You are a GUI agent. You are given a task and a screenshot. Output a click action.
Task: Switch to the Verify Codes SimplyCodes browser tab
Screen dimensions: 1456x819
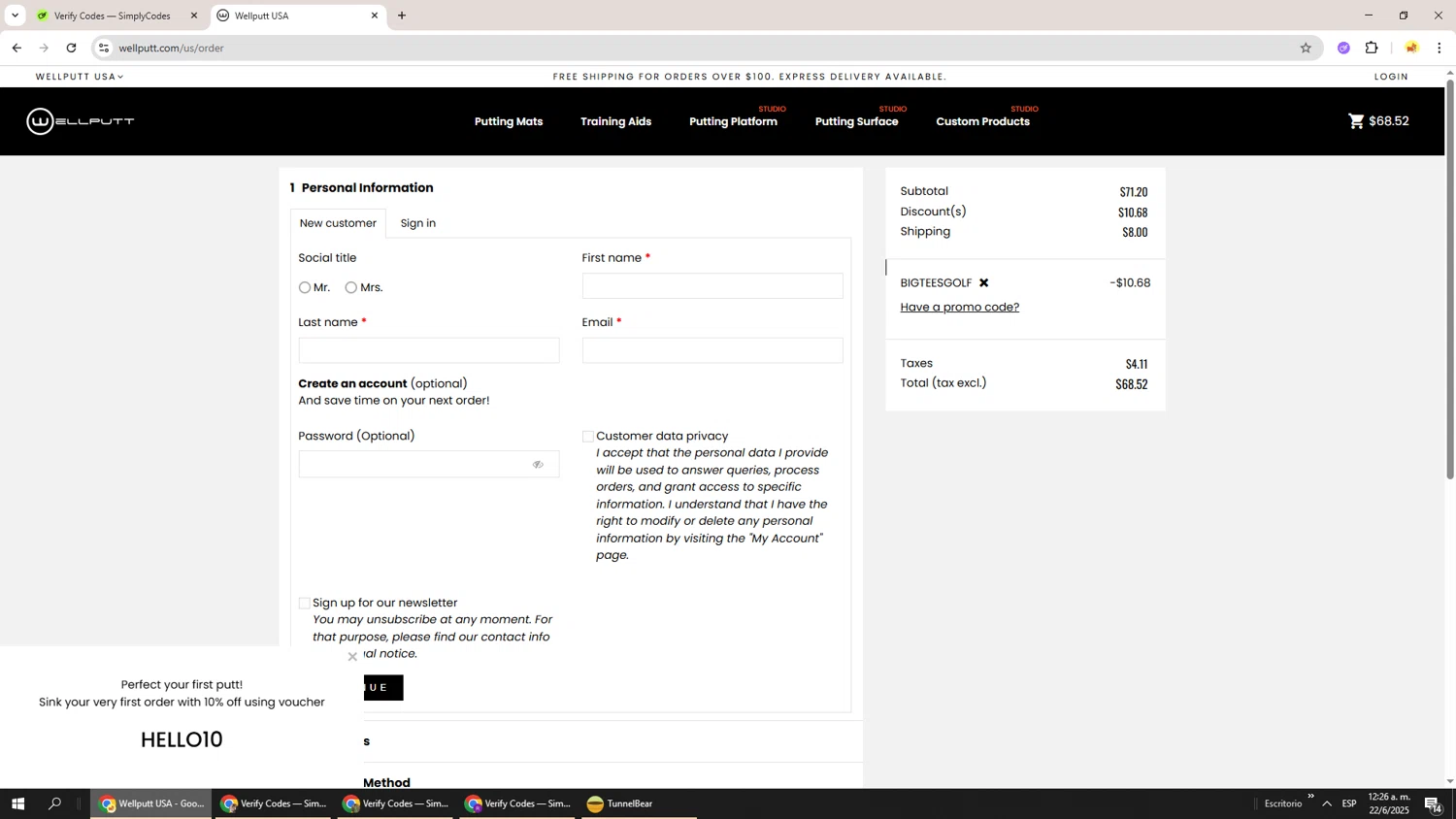(x=112, y=16)
